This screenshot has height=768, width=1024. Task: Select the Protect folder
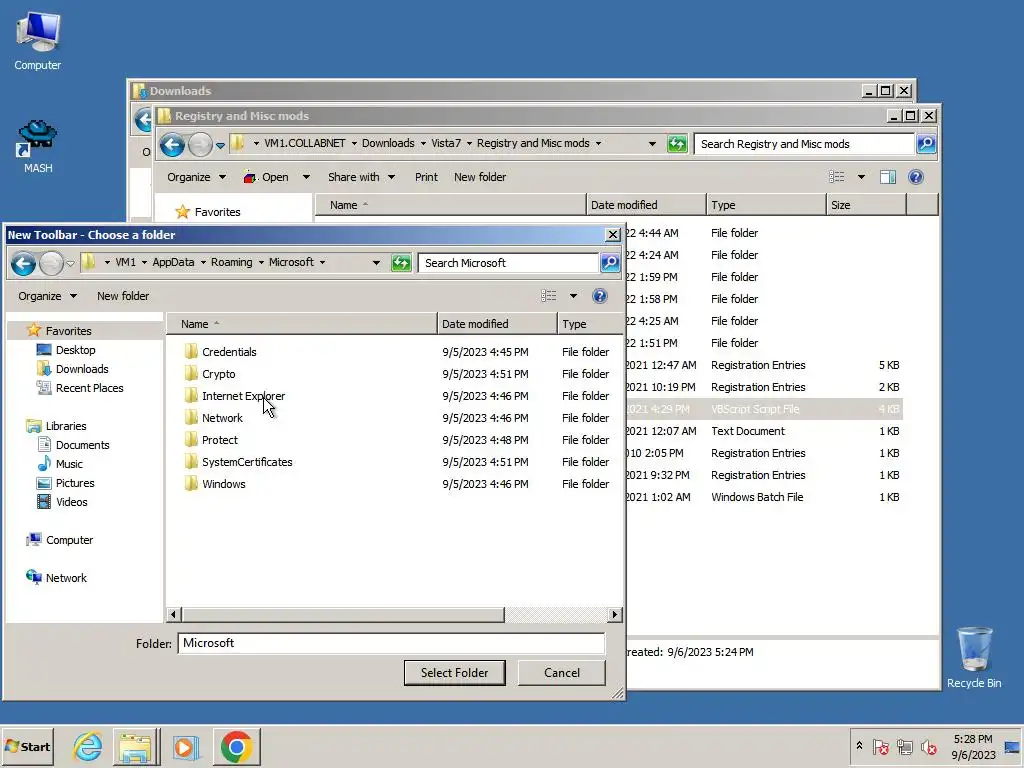click(x=219, y=440)
